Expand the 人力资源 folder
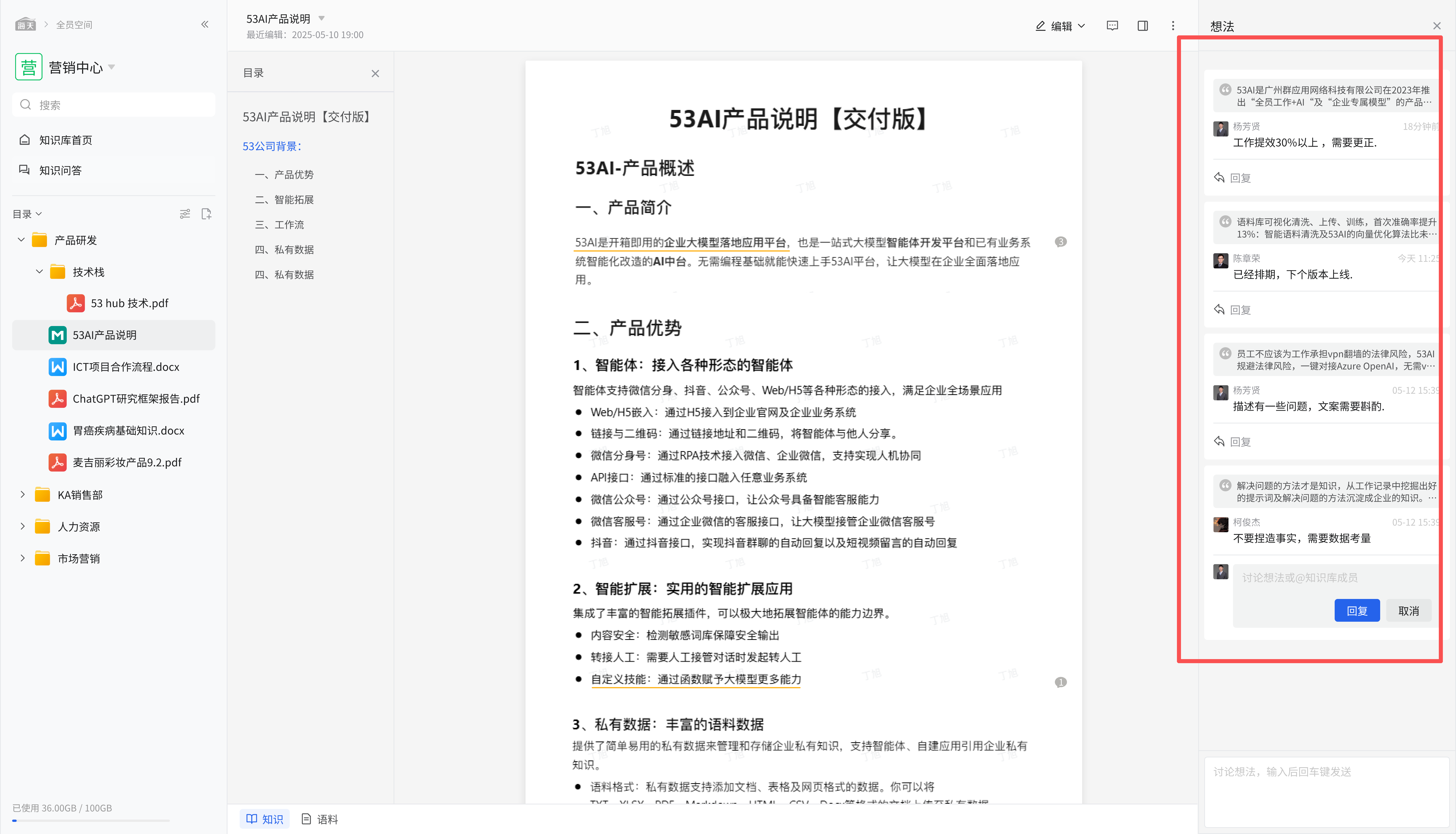This screenshot has width=1456, height=834. pos(22,526)
